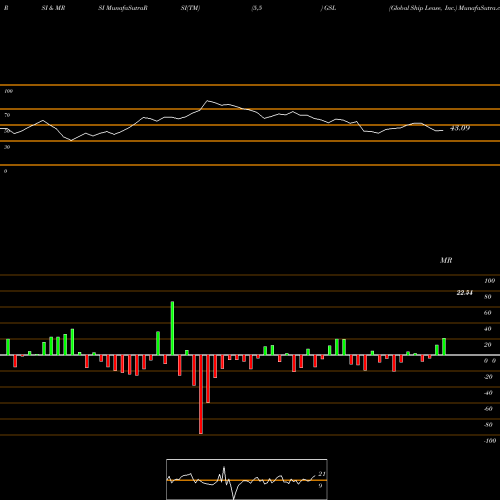Click the RSI axis label 30
The image size is (500, 500).
7,147
